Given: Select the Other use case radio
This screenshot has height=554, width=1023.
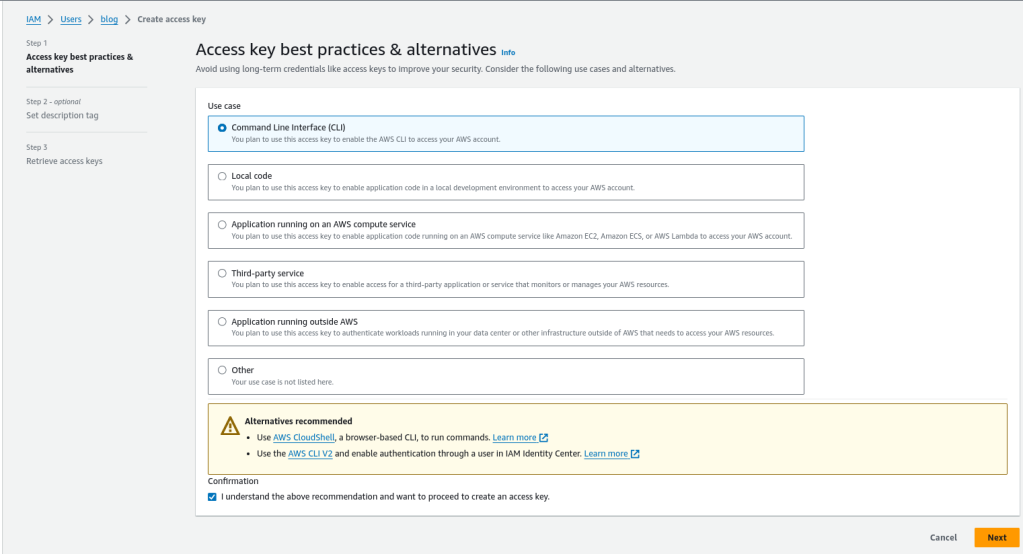Looking at the screenshot, I should [x=222, y=370].
